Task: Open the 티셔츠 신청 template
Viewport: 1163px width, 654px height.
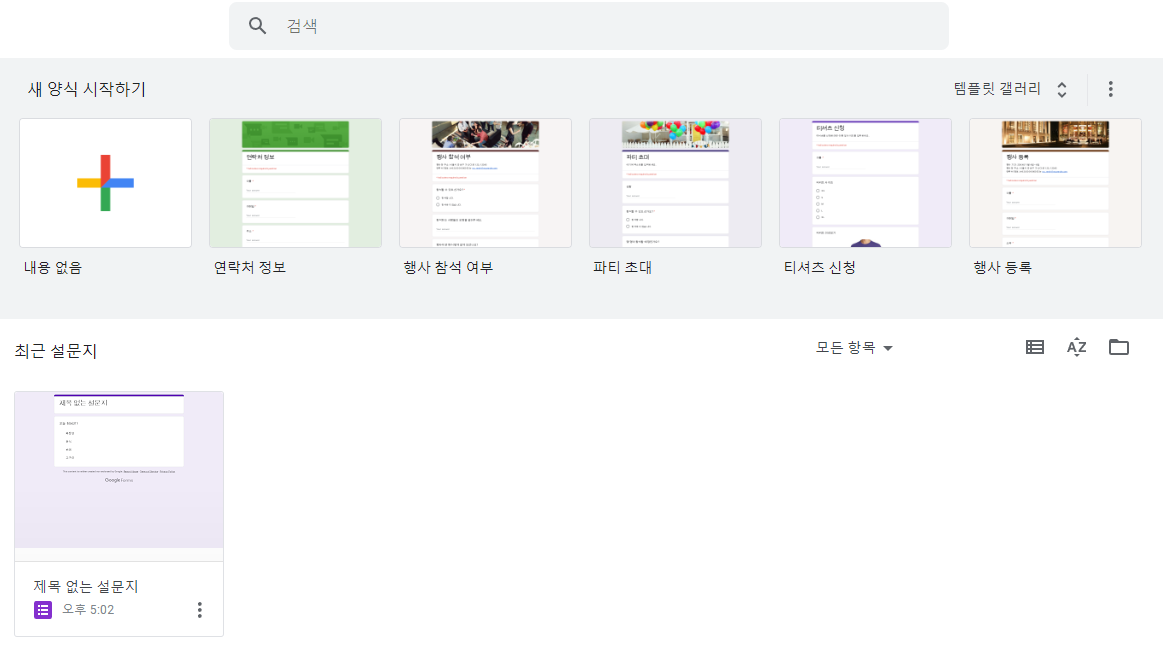Action: tap(865, 182)
